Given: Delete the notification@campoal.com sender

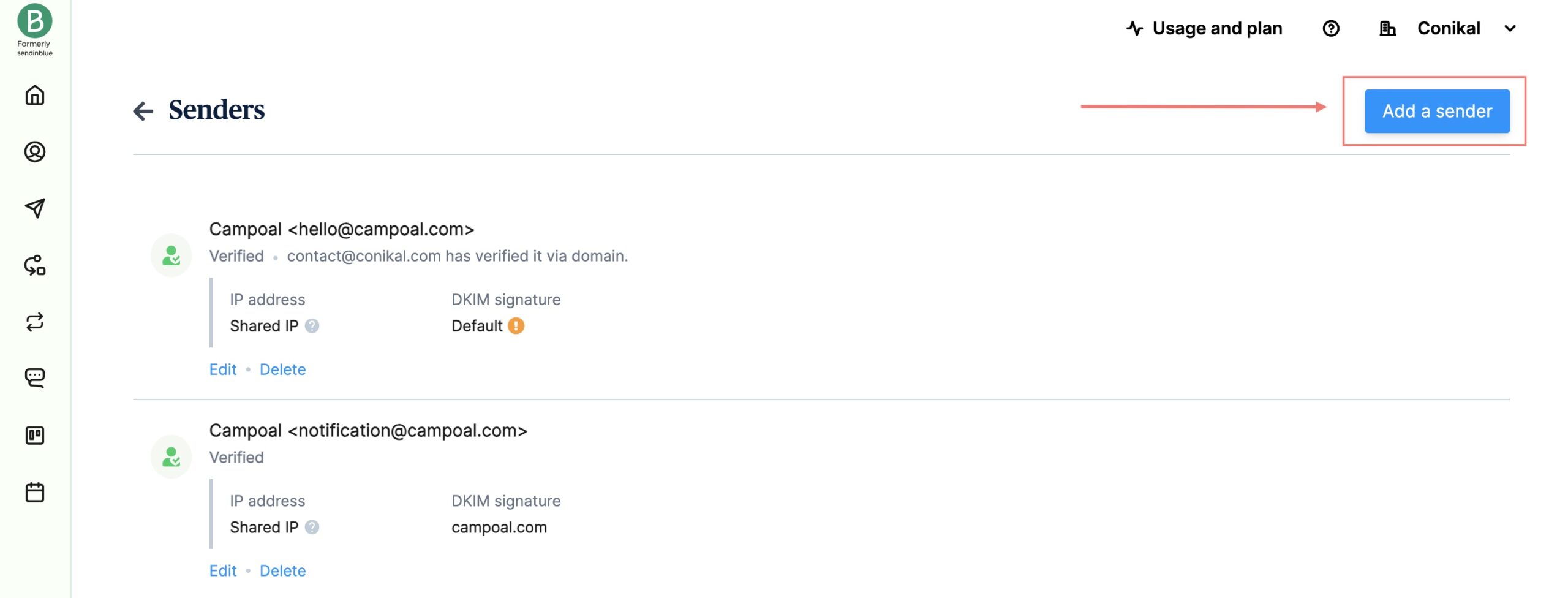Looking at the screenshot, I should tap(282, 571).
